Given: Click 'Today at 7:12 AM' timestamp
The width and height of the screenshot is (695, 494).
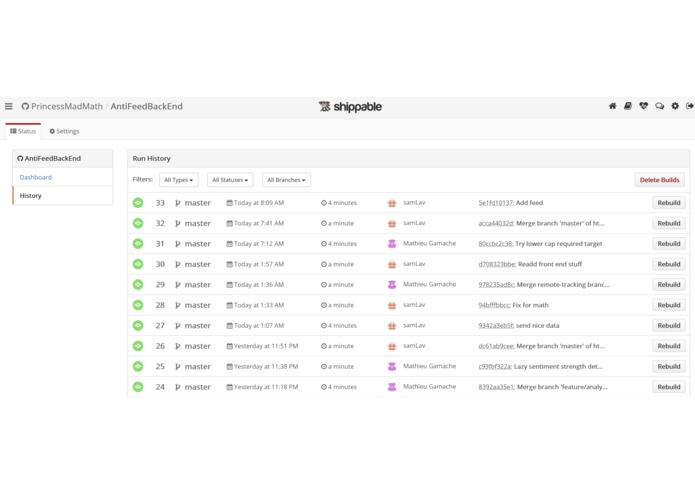Looking at the screenshot, I should [259, 244].
